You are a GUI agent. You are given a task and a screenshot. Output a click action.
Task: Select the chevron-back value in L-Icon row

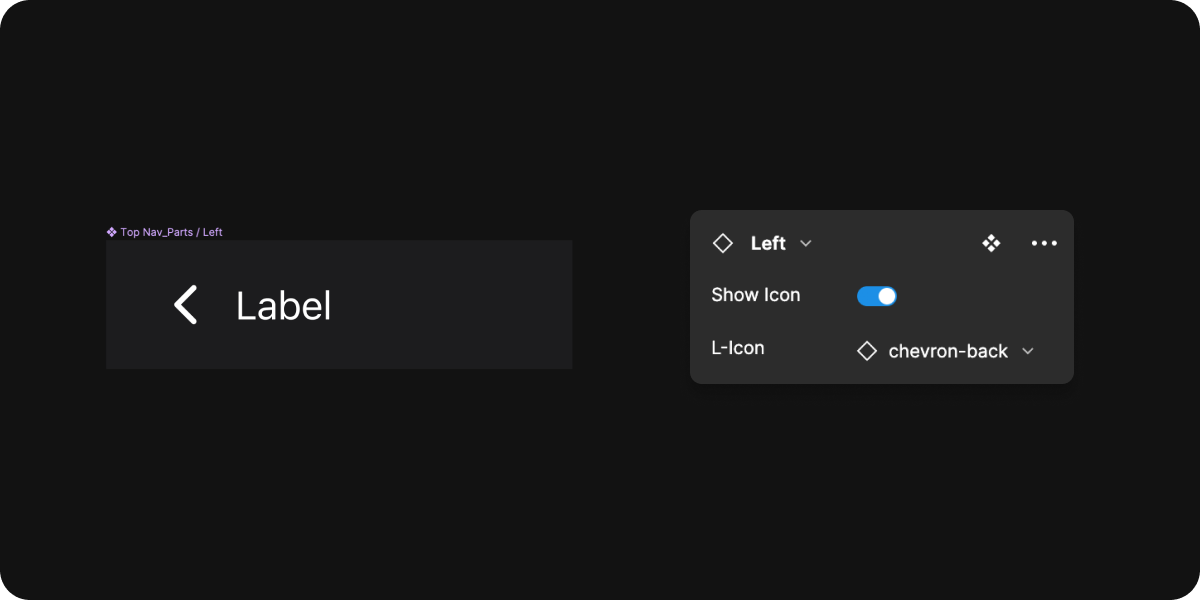click(x=947, y=351)
